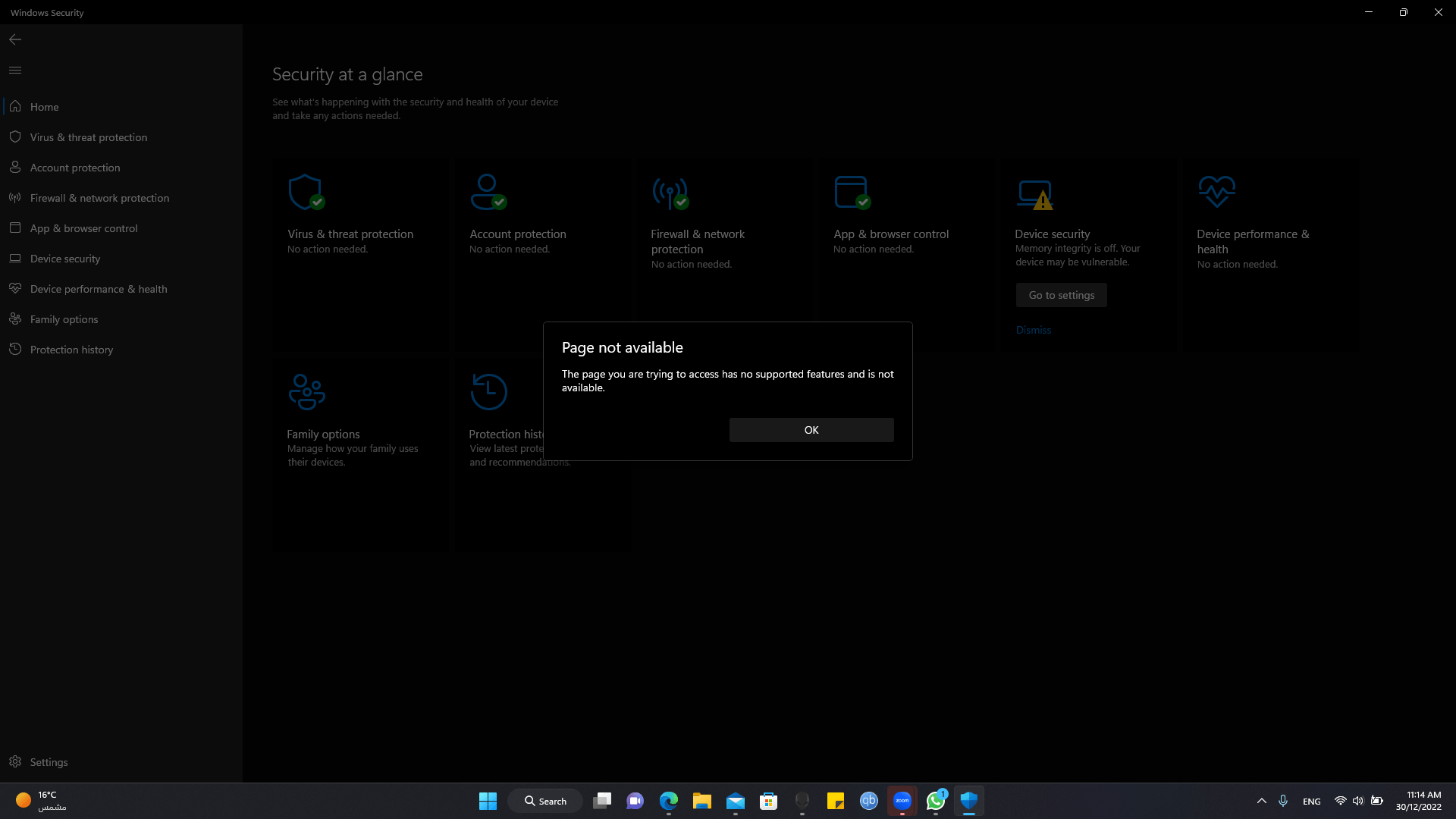Open the ENG language switcher in taskbar

1311,802
